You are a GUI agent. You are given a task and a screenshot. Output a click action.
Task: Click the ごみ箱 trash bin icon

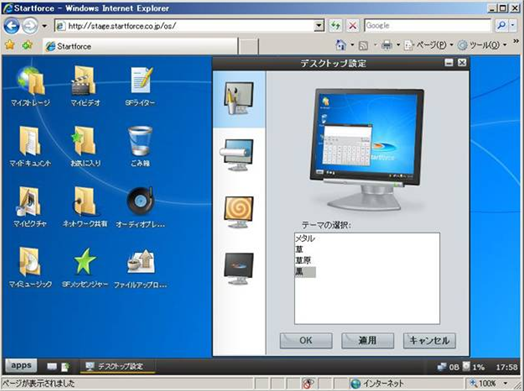pyautogui.click(x=140, y=141)
